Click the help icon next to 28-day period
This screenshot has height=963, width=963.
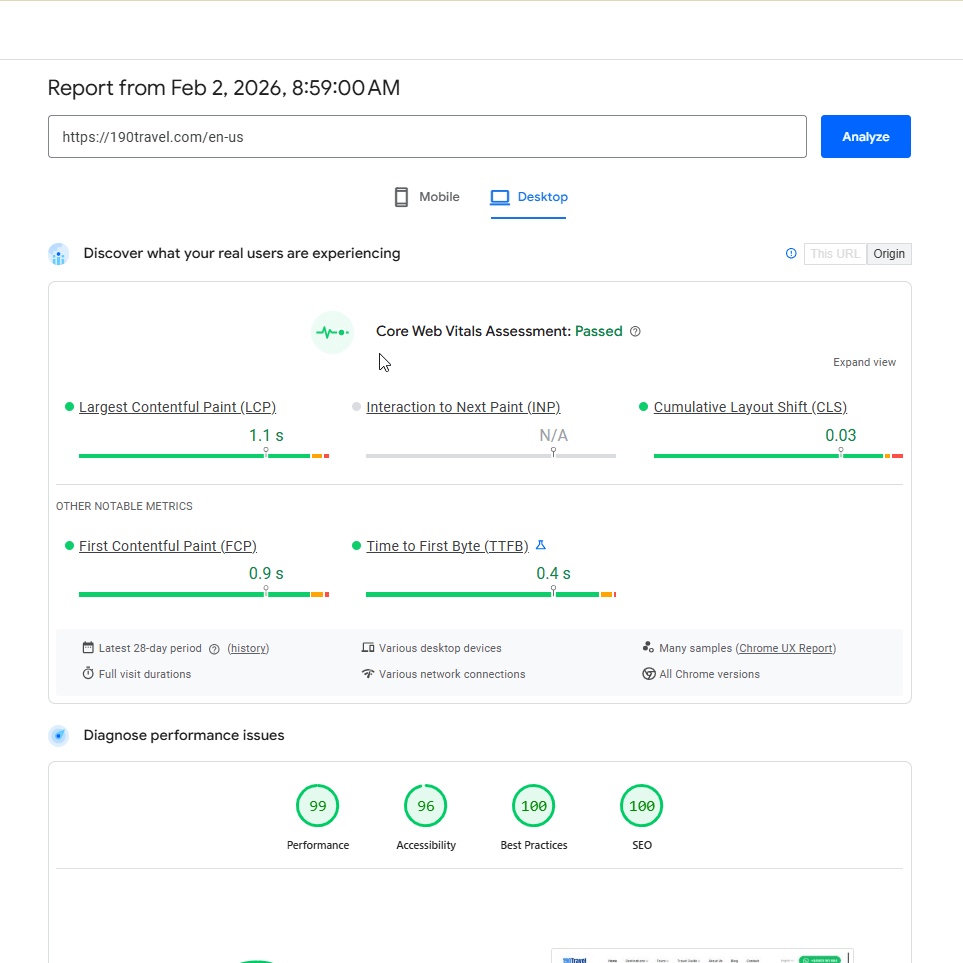coord(214,649)
